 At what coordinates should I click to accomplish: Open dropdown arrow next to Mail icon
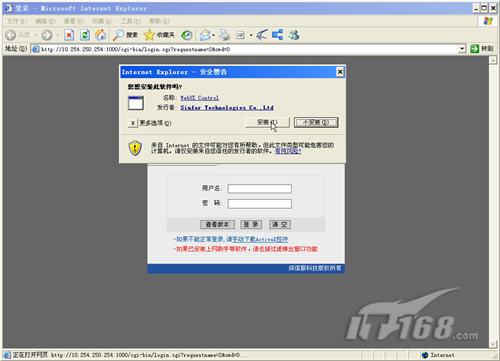[x=213, y=35]
